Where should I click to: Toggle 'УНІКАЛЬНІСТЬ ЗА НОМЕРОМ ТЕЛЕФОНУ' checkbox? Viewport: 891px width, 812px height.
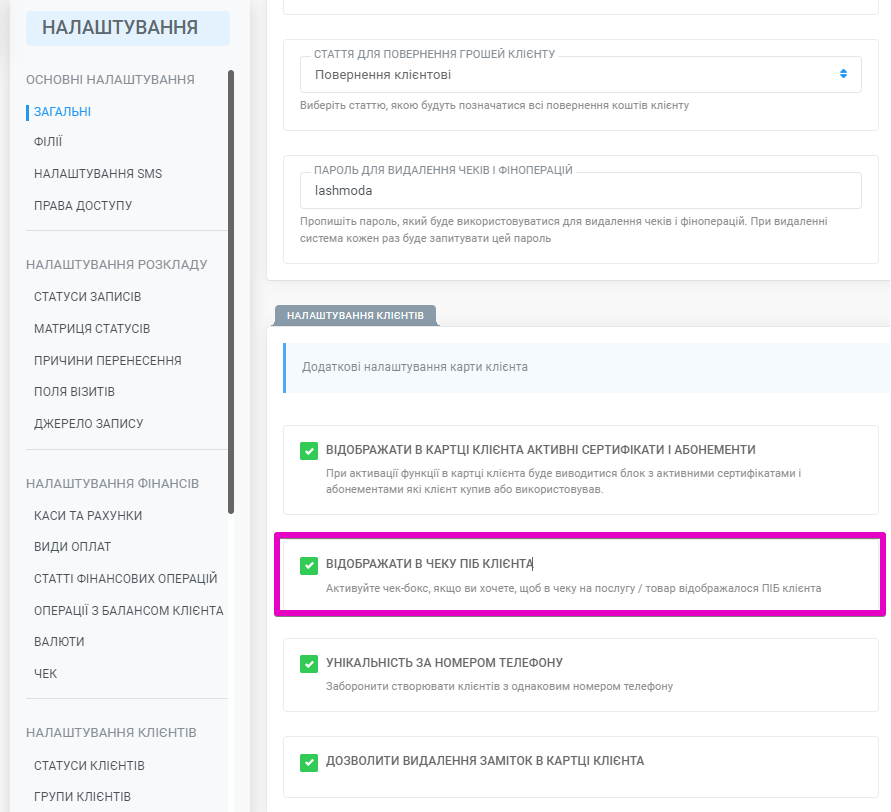pyautogui.click(x=309, y=664)
